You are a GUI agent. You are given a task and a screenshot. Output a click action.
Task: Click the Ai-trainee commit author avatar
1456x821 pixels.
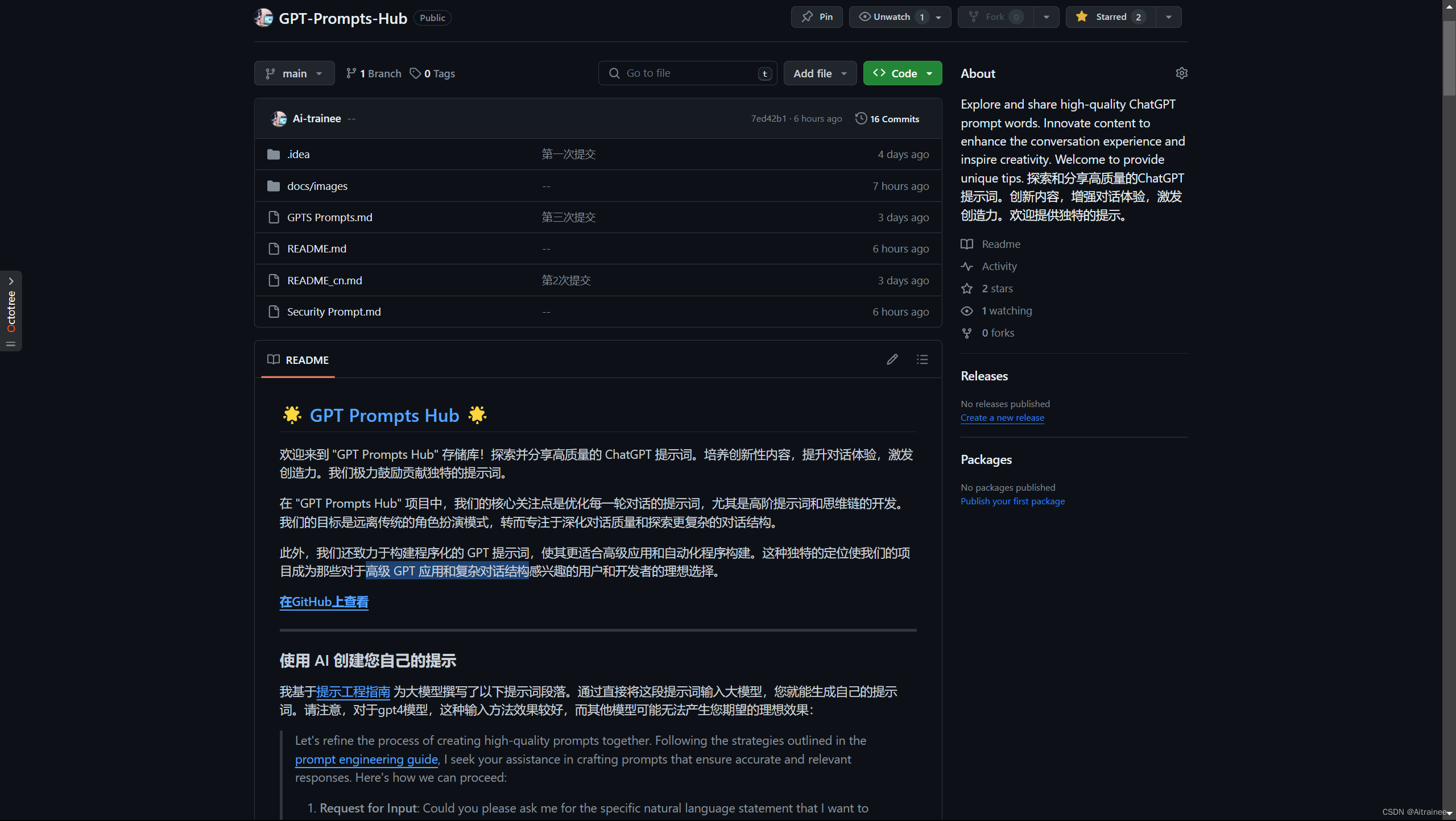pyautogui.click(x=279, y=119)
